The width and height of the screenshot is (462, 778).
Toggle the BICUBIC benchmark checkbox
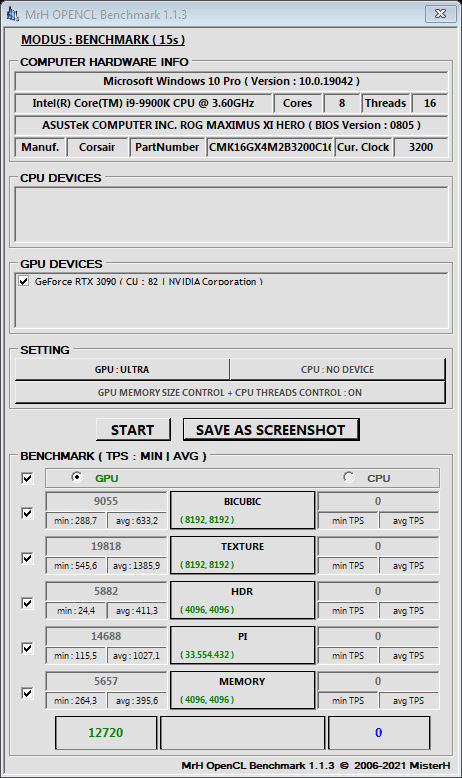coord(27,513)
